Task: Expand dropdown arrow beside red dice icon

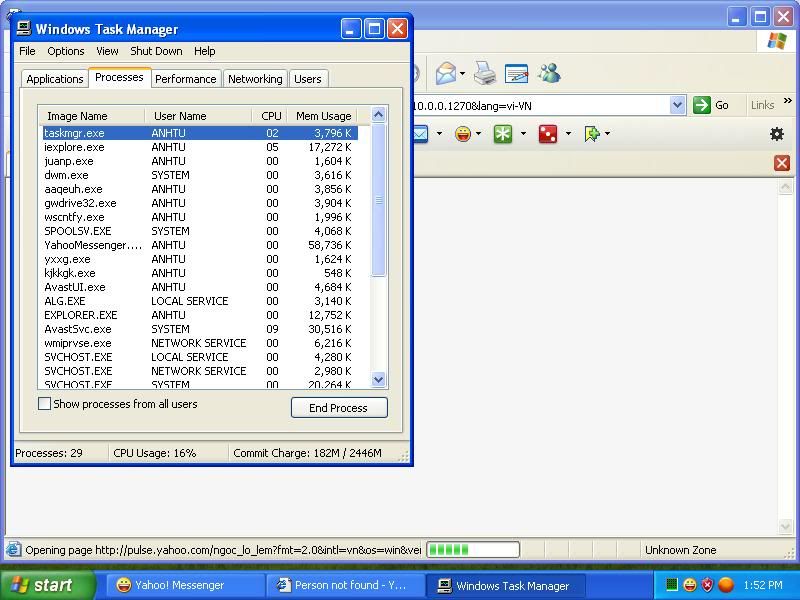Action: (568, 134)
